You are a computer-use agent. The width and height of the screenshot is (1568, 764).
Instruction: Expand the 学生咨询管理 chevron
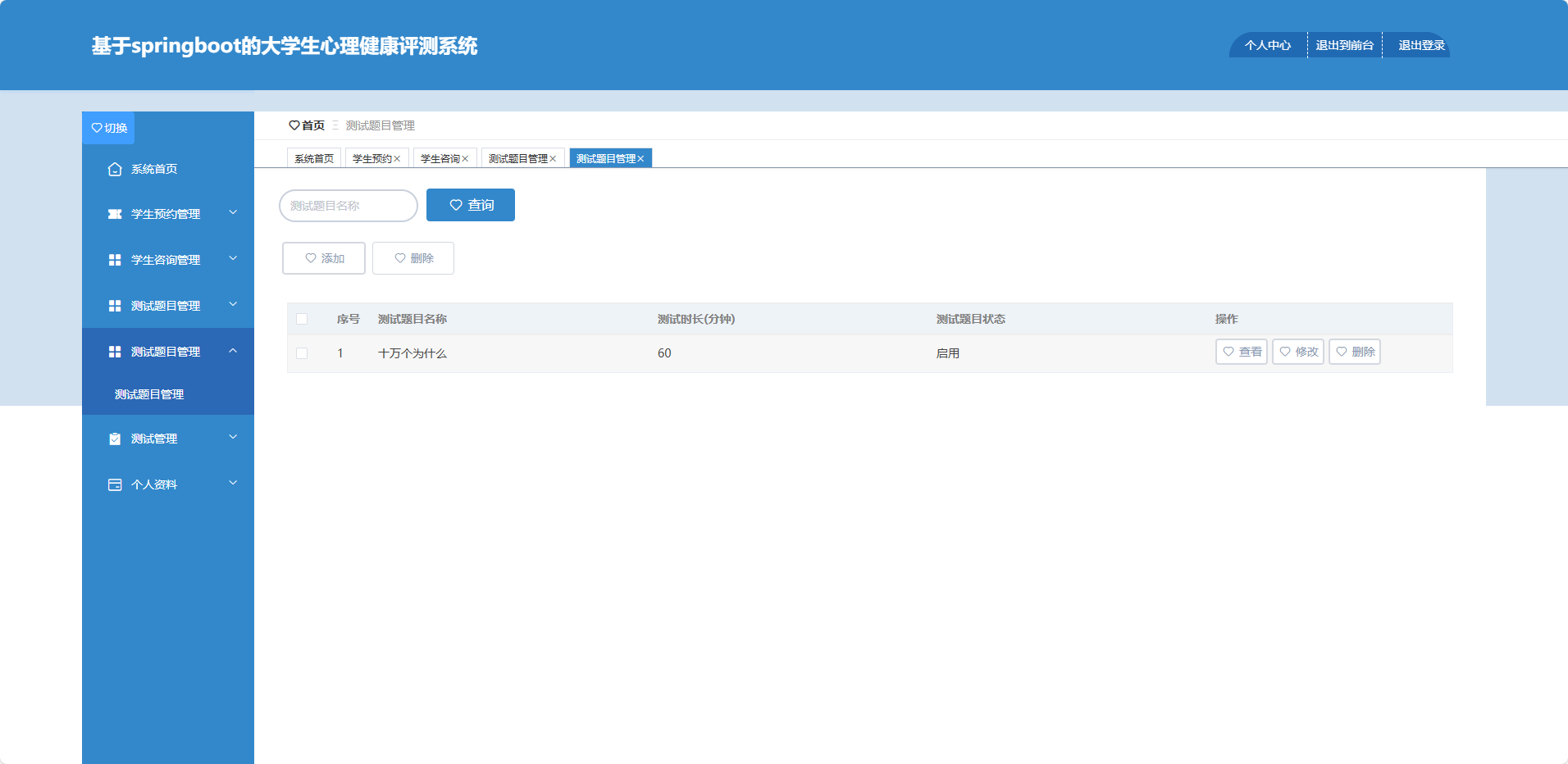pos(233,259)
